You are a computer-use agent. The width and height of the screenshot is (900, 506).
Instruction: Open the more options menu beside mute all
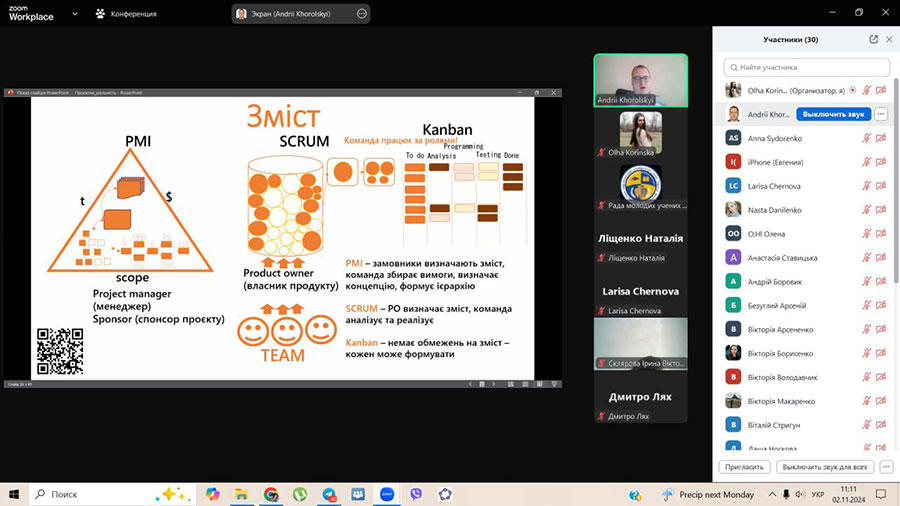tap(886, 467)
